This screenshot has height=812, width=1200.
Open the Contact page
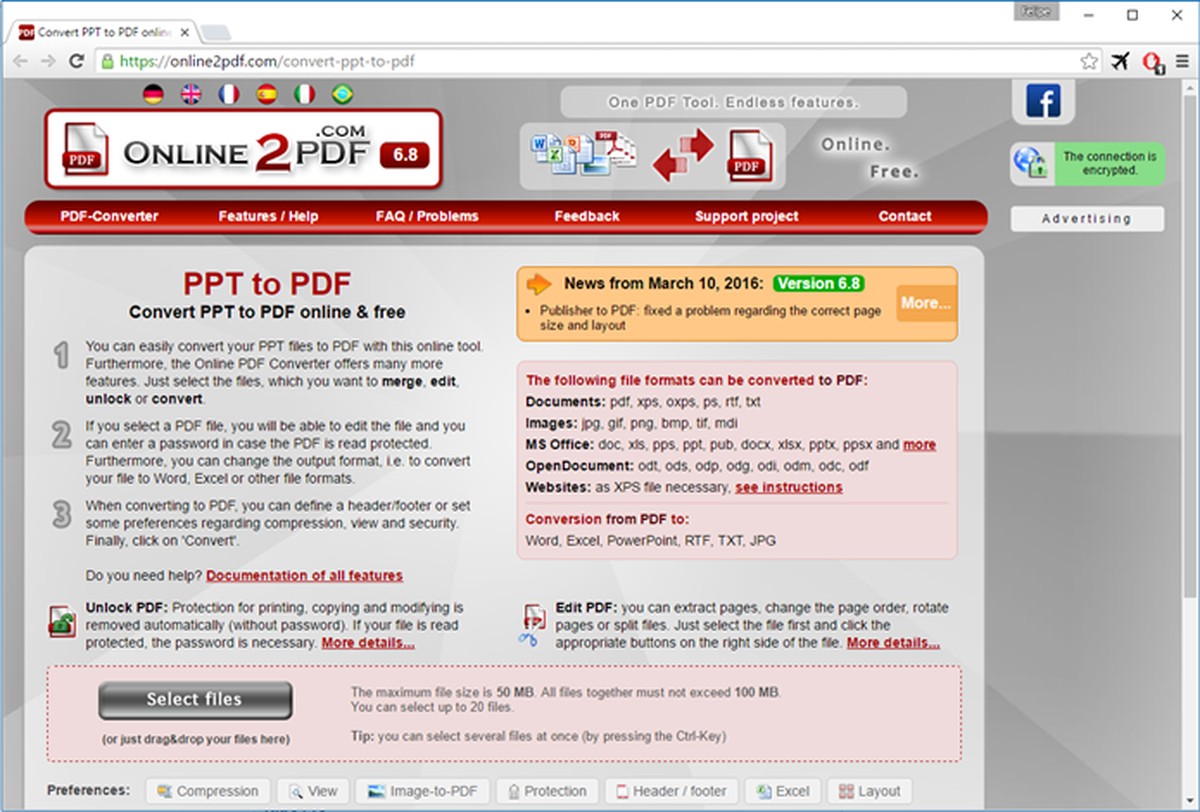[905, 216]
